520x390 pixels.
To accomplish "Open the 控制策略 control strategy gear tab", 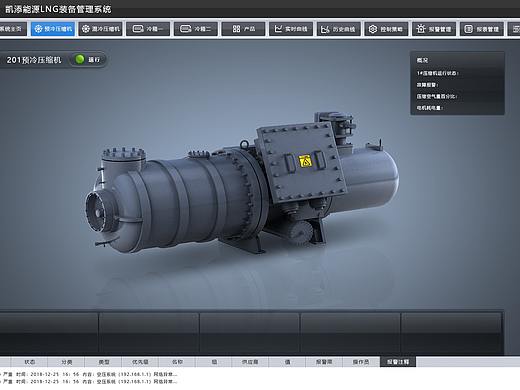I will [386, 29].
